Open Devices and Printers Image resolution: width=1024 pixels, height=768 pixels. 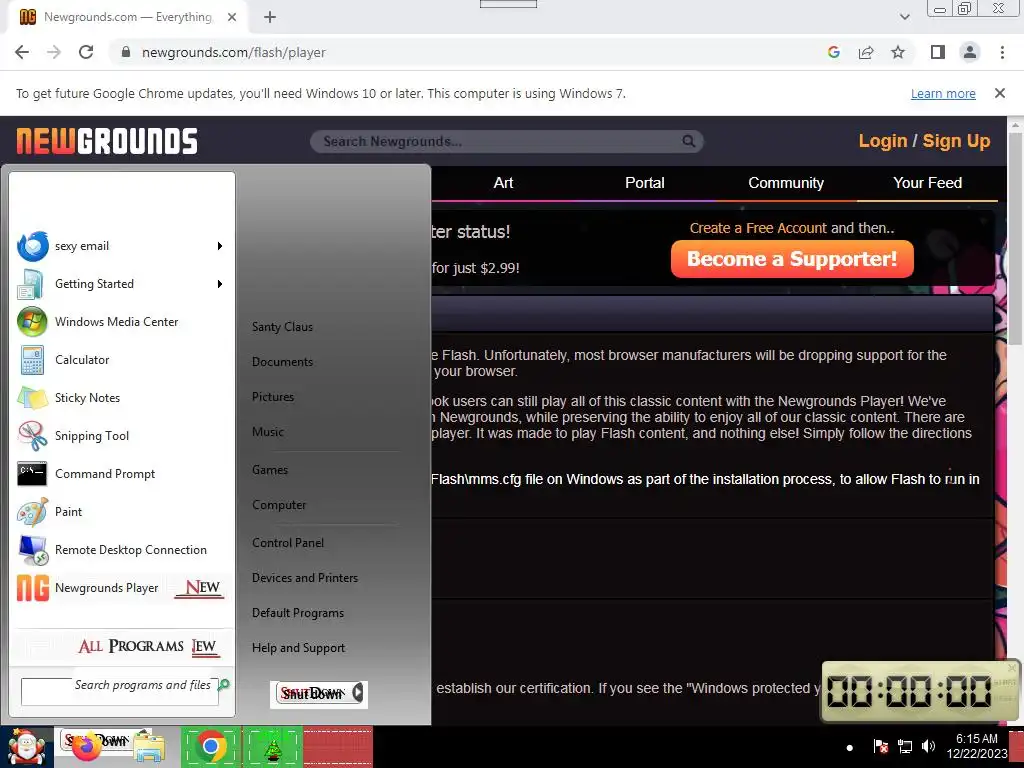coord(305,578)
